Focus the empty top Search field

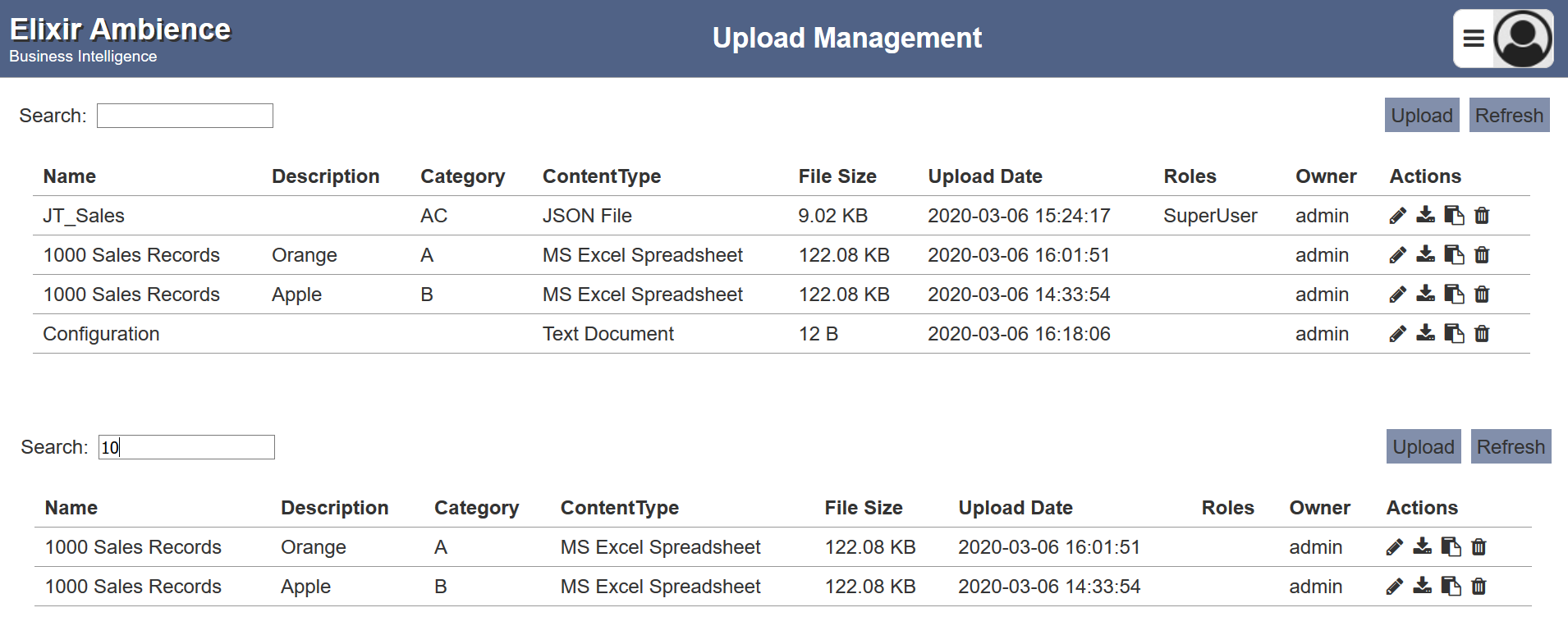tap(185, 116)
